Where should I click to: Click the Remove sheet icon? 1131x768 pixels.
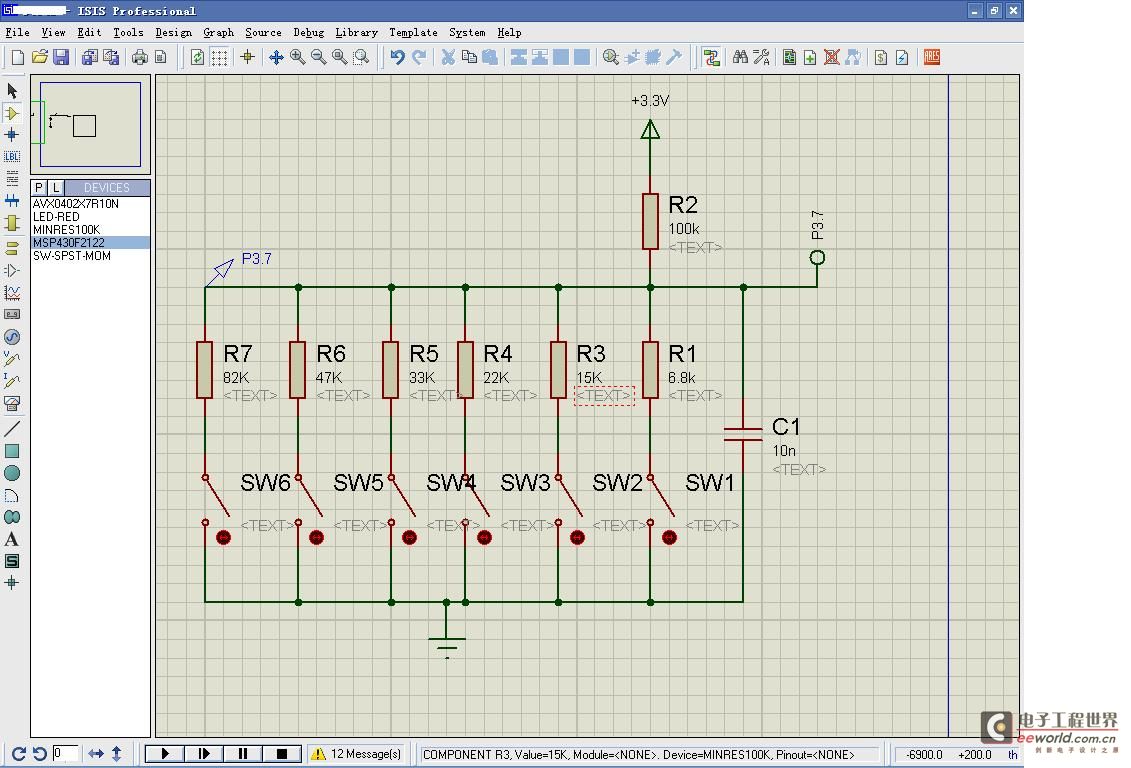832,57
